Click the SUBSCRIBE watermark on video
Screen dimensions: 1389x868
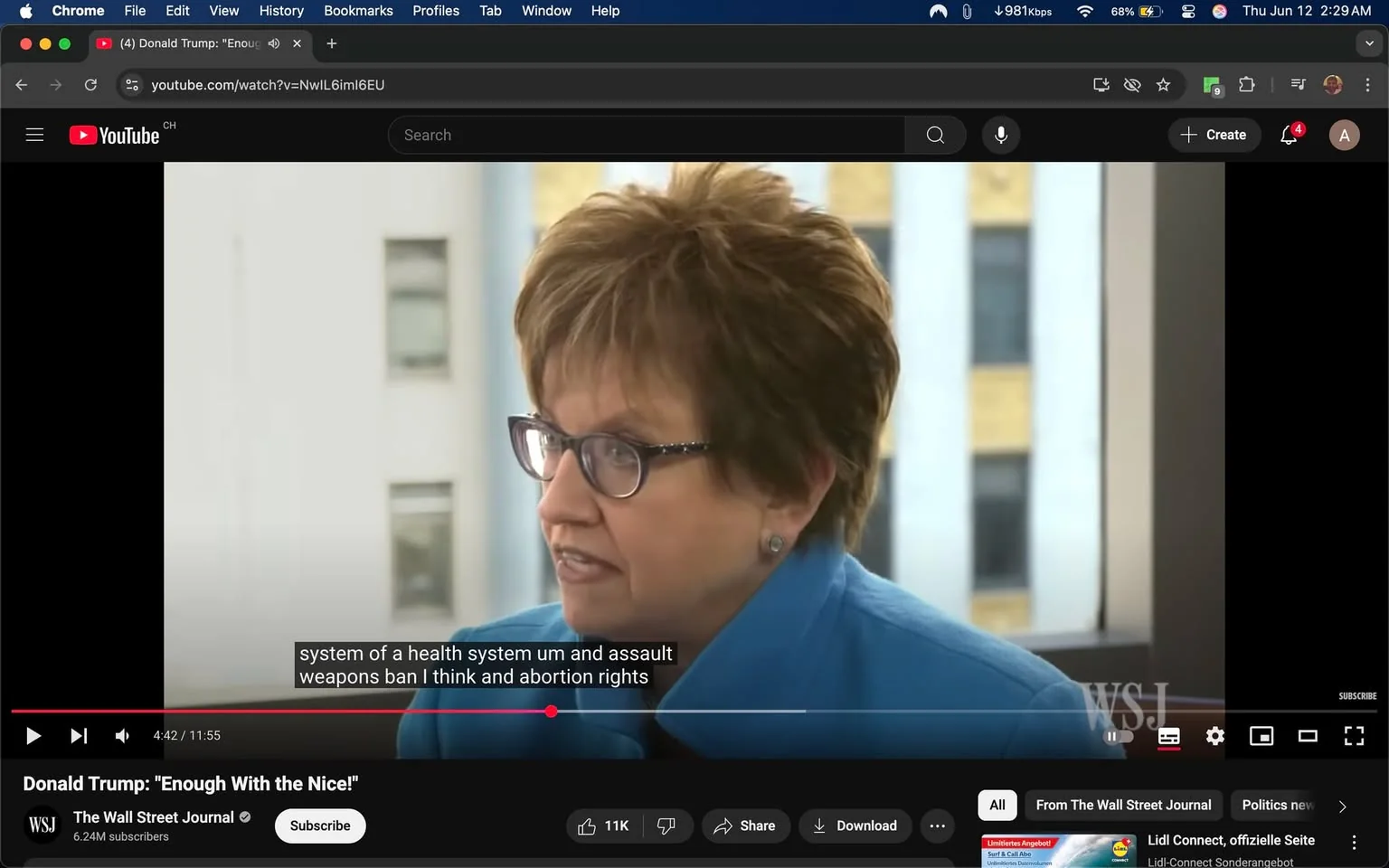point(1357,696)
